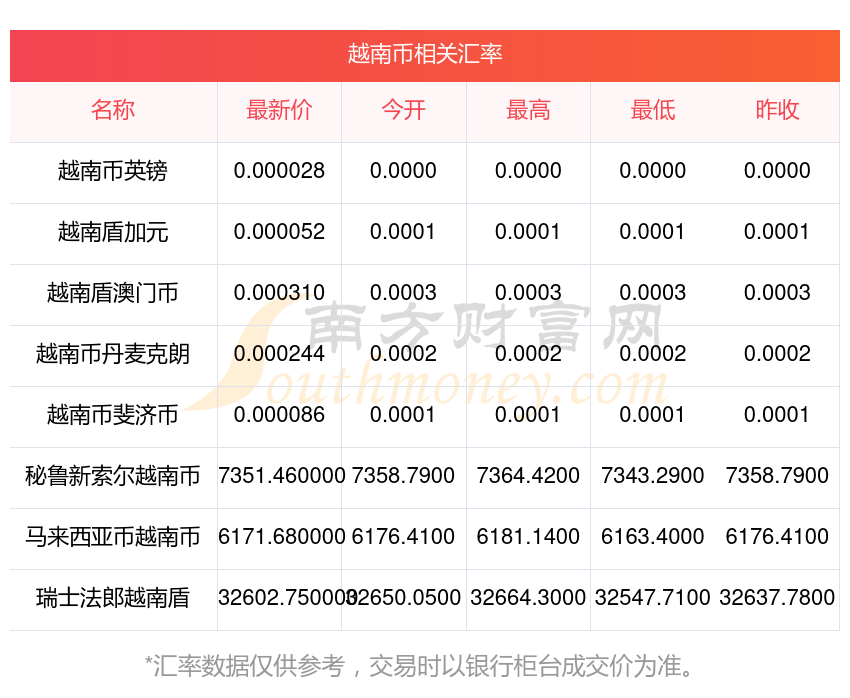Click latest price 0.000028
Screen dimensions: 850x698
pos(279,171)
